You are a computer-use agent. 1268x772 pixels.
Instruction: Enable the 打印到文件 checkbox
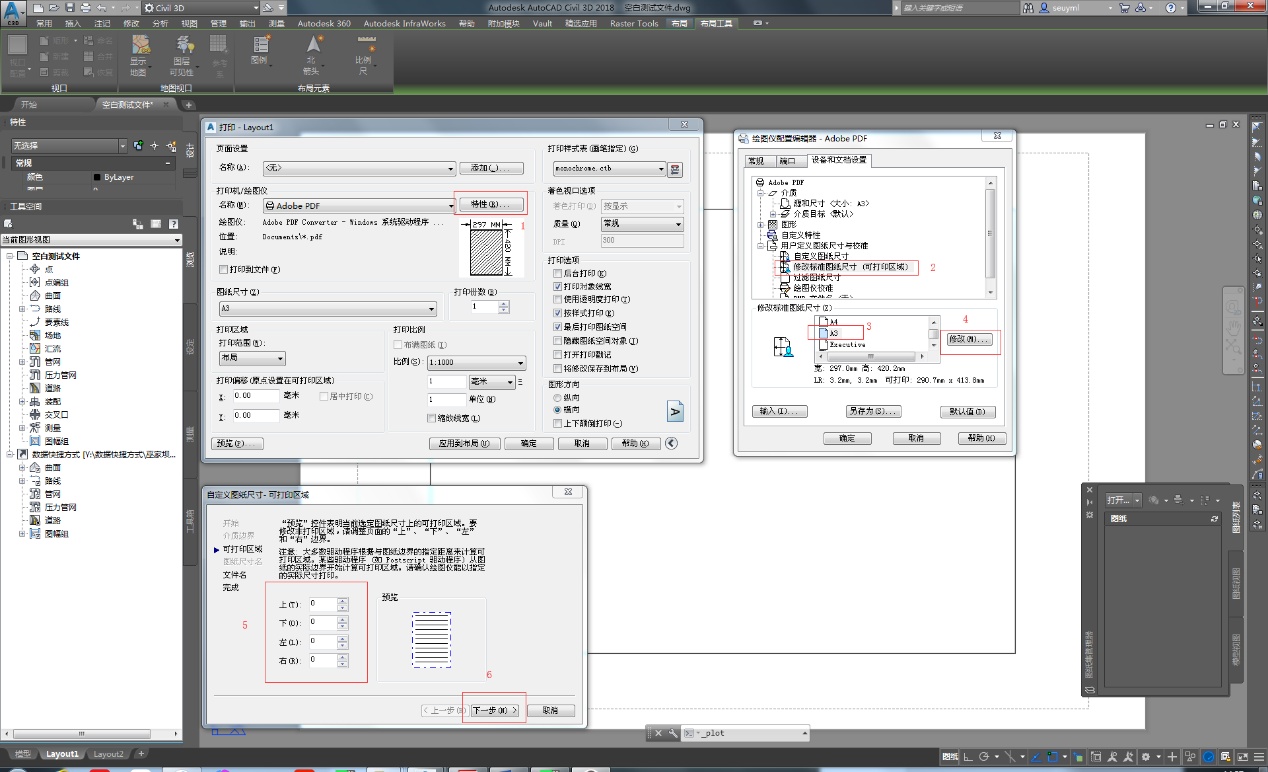tap(224, 269)
